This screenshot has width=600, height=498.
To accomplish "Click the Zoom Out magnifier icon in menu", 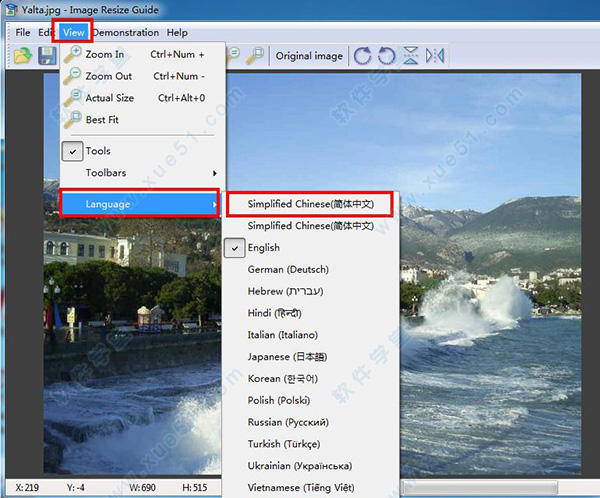I will (73, 76).
